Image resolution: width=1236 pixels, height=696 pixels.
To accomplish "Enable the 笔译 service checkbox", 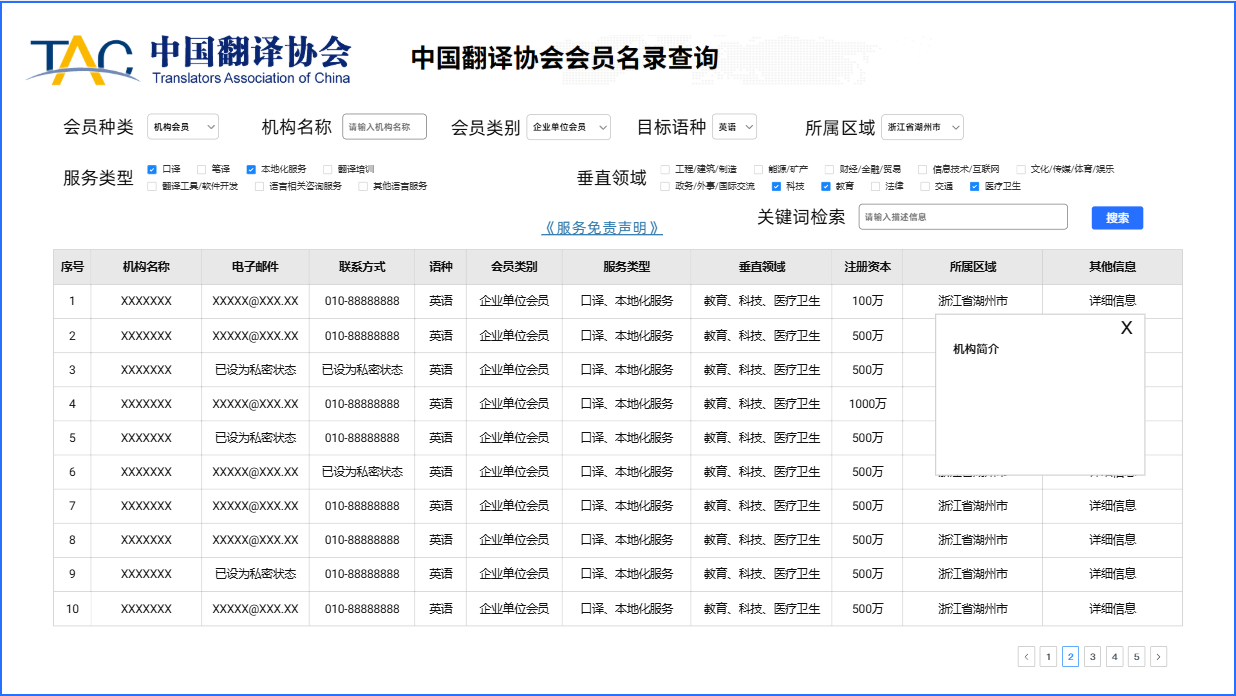I will click(x=202, y=169).
